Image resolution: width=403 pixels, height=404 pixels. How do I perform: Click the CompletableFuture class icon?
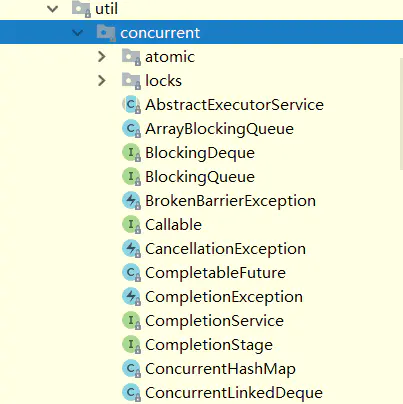point(131,273)
